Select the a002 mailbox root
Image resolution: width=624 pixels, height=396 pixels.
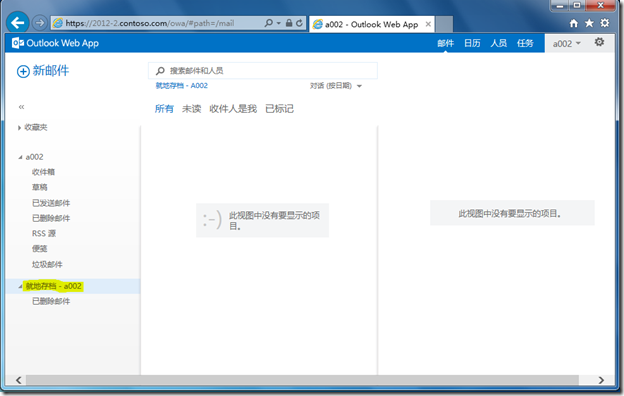pos(35,157)
